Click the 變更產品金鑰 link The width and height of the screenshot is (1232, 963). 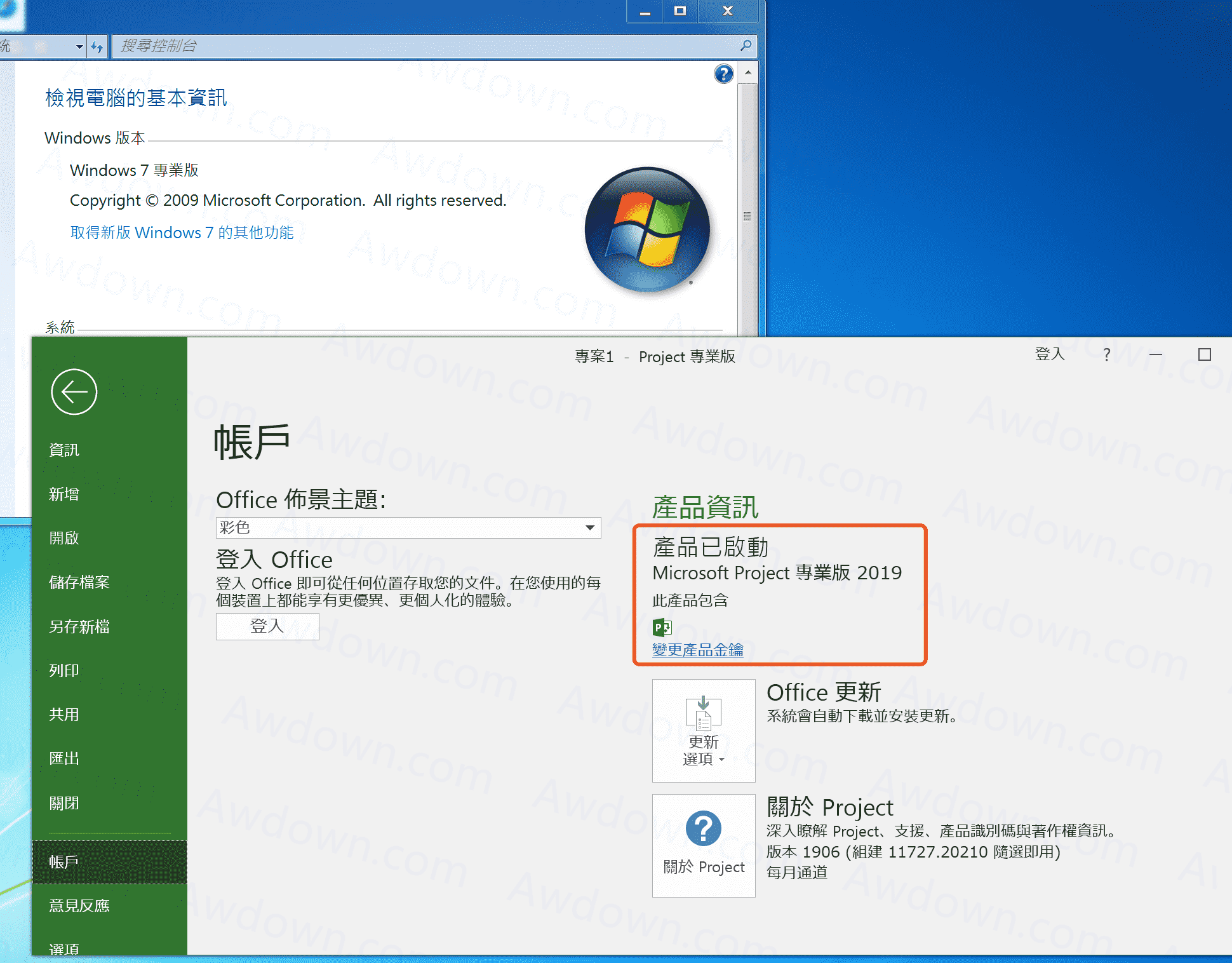[697, 650]
